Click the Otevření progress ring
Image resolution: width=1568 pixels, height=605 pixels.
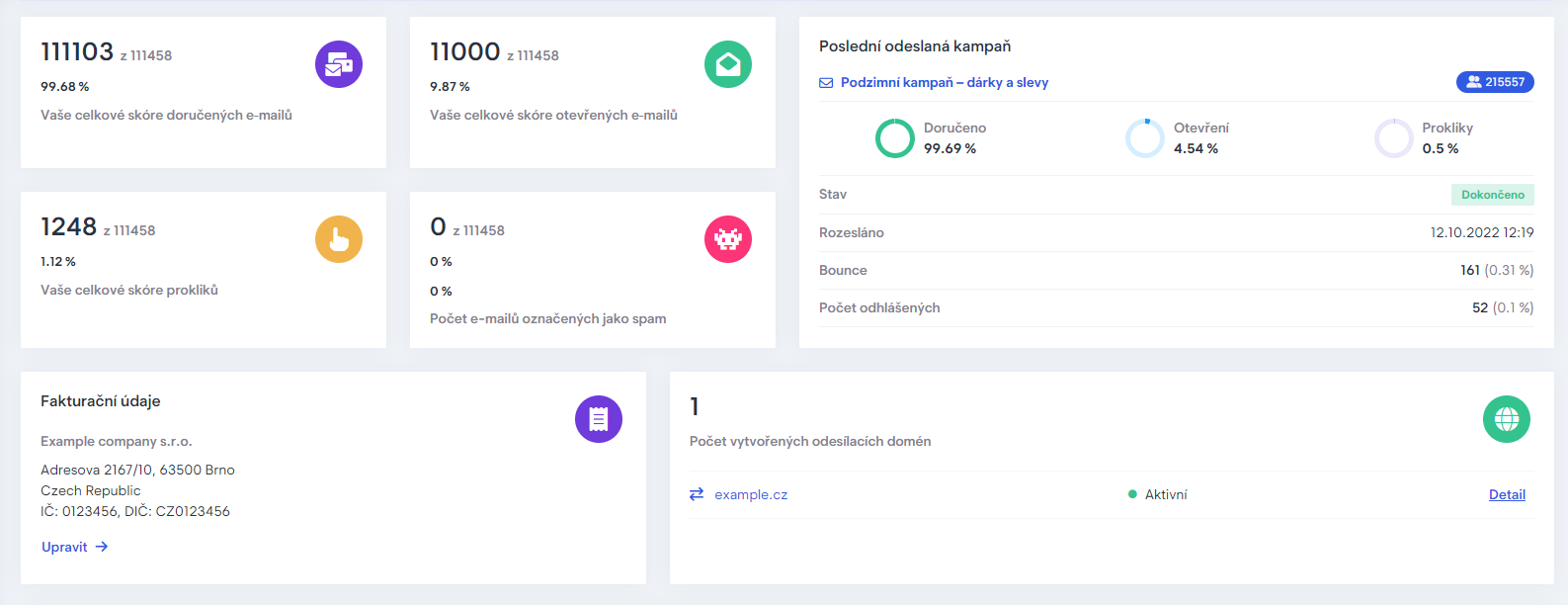[1145, 138]
